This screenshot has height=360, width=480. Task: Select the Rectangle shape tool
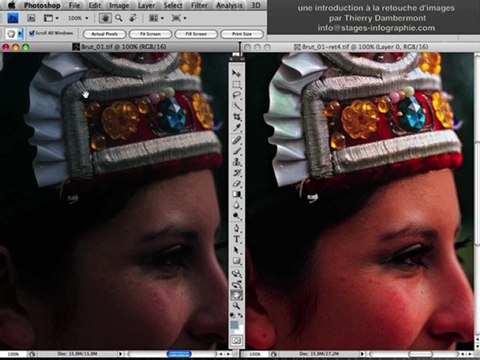[236, 261]
